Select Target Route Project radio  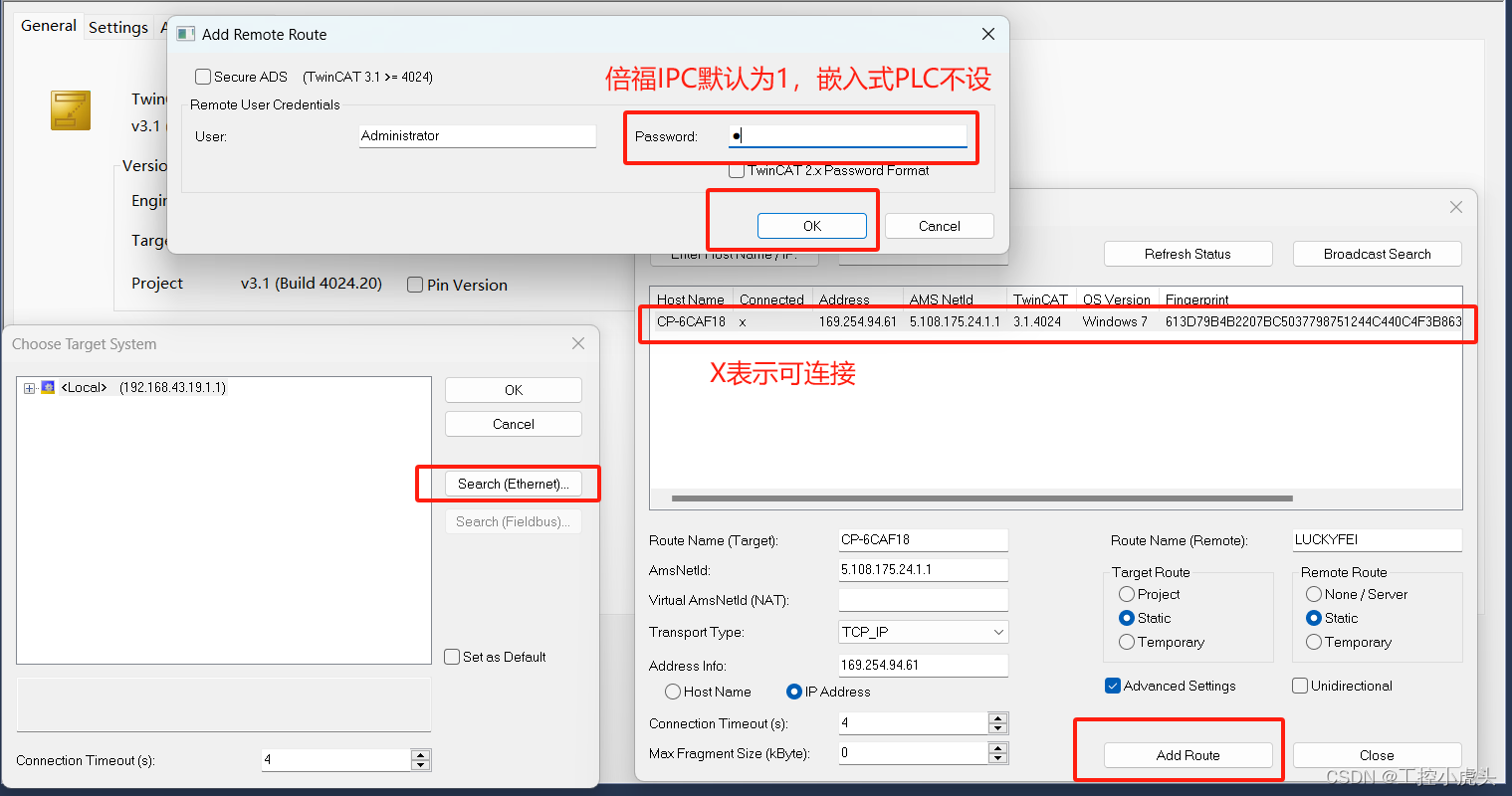pyautogui.click(x=1127, y=594)
